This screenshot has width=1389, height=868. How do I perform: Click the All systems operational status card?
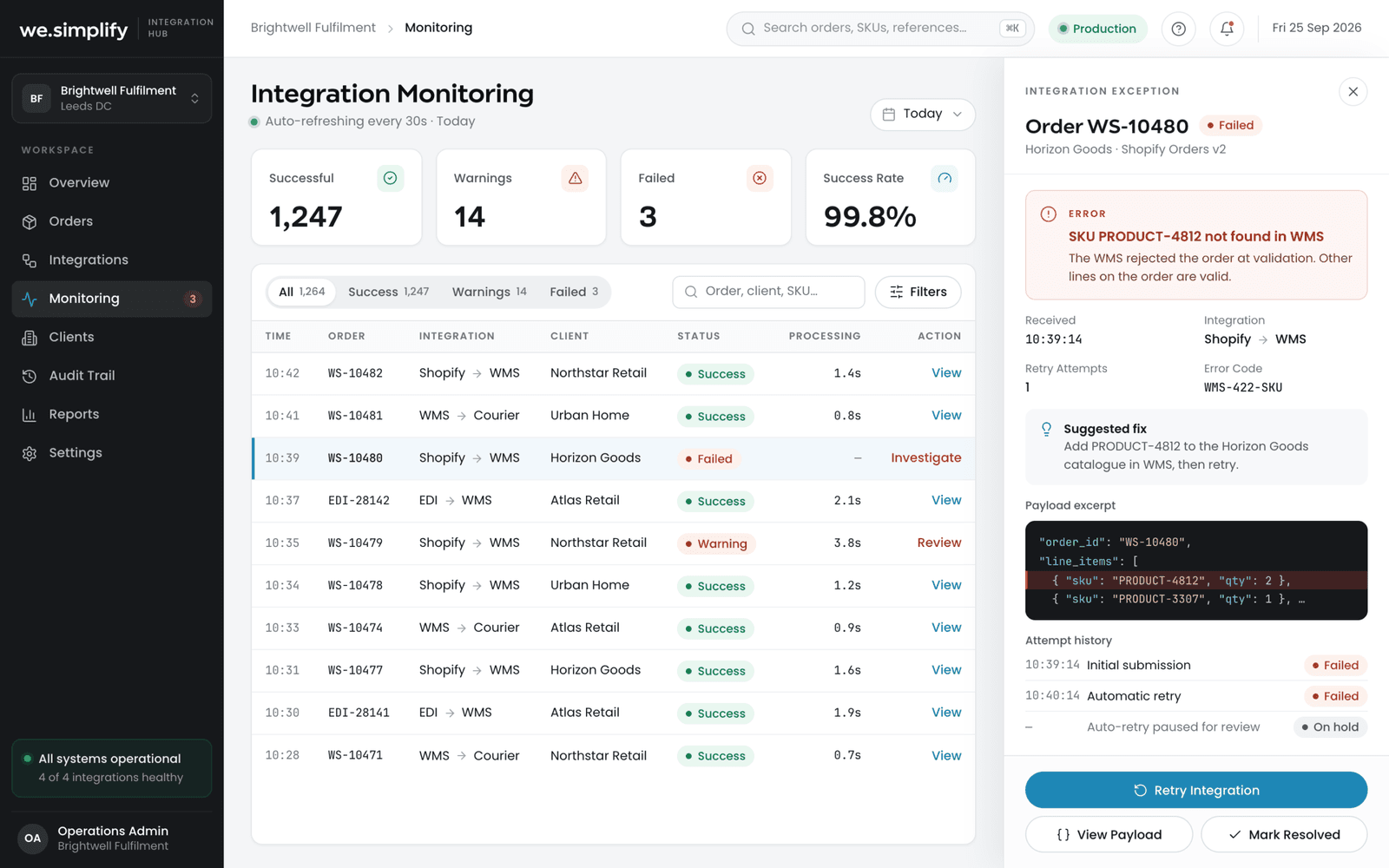point(112,768)
